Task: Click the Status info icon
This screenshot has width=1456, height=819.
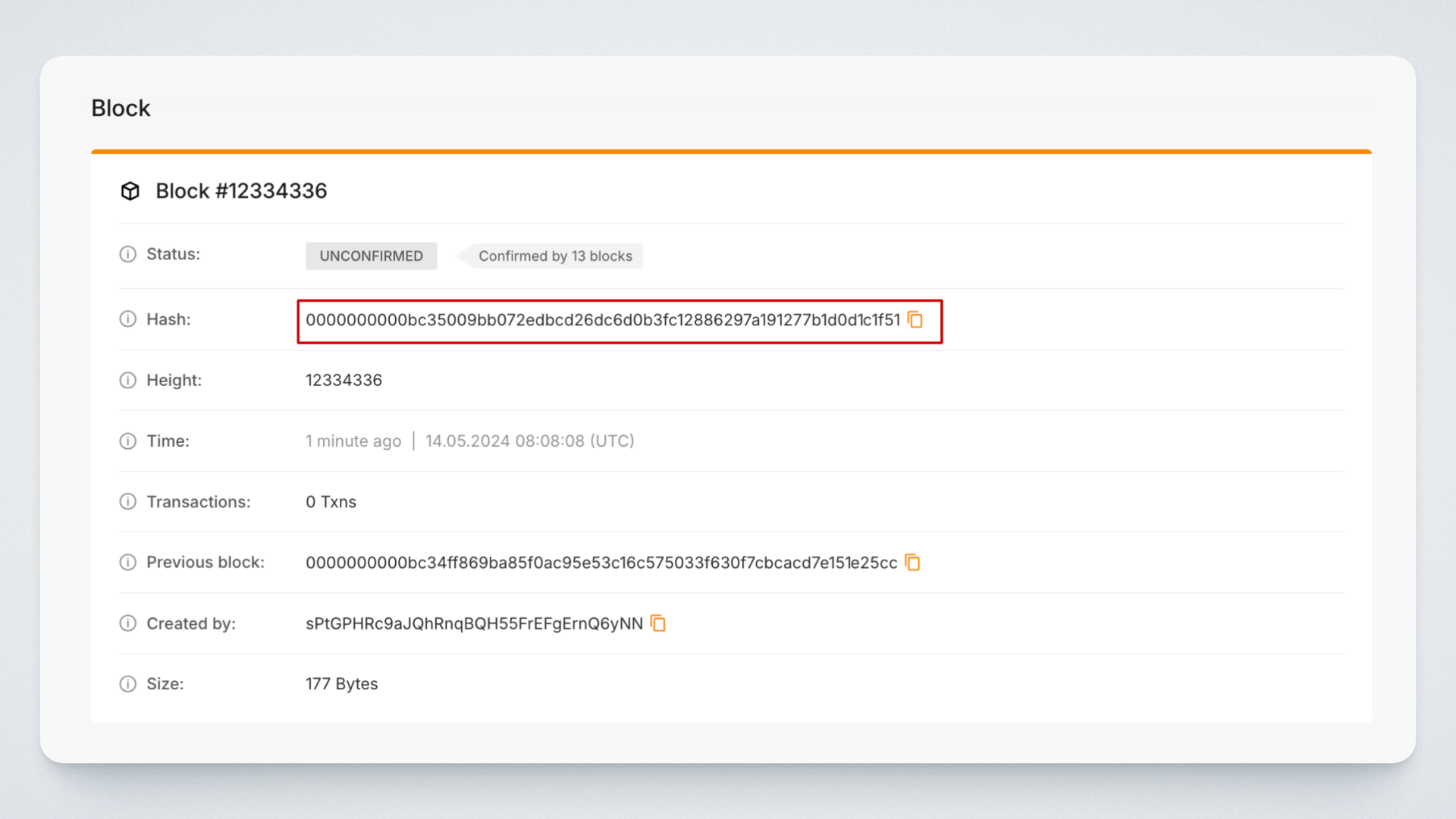Action: click(127, 254)
